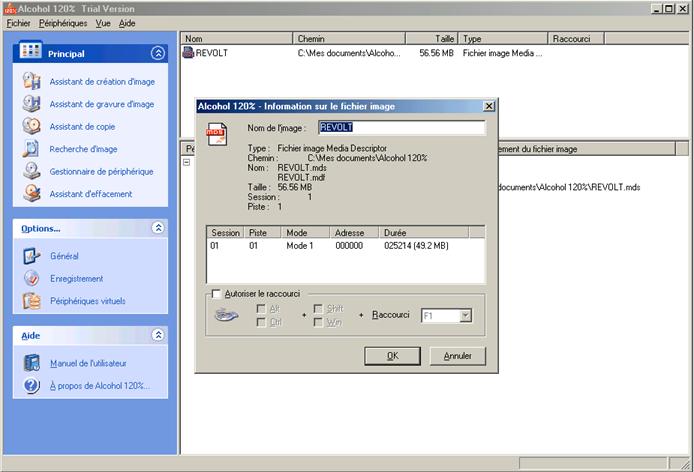Viewport: 694px width, 472px height.
Task: Click the Principal panel header icon
Action: [x=31, y=51]
